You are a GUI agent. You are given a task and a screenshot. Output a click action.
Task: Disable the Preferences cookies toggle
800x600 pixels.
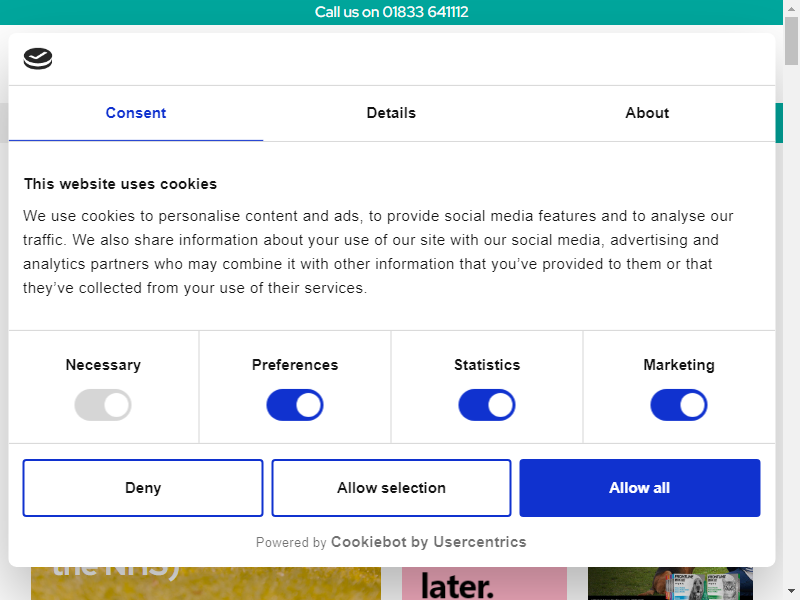tap(295, 405)
